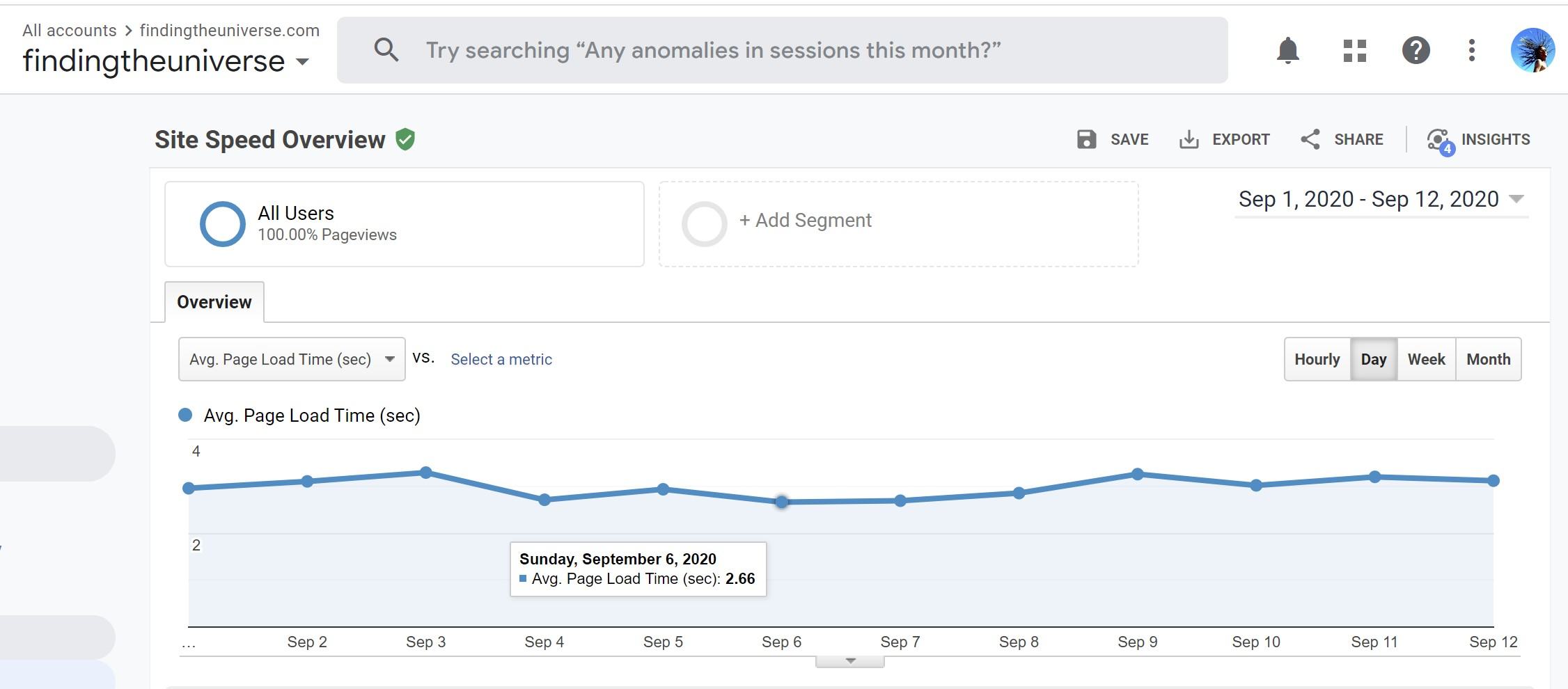Switch graph granularity to Hourly
This screenshot has height=689, width=1568.
(x=1316, y=359)
